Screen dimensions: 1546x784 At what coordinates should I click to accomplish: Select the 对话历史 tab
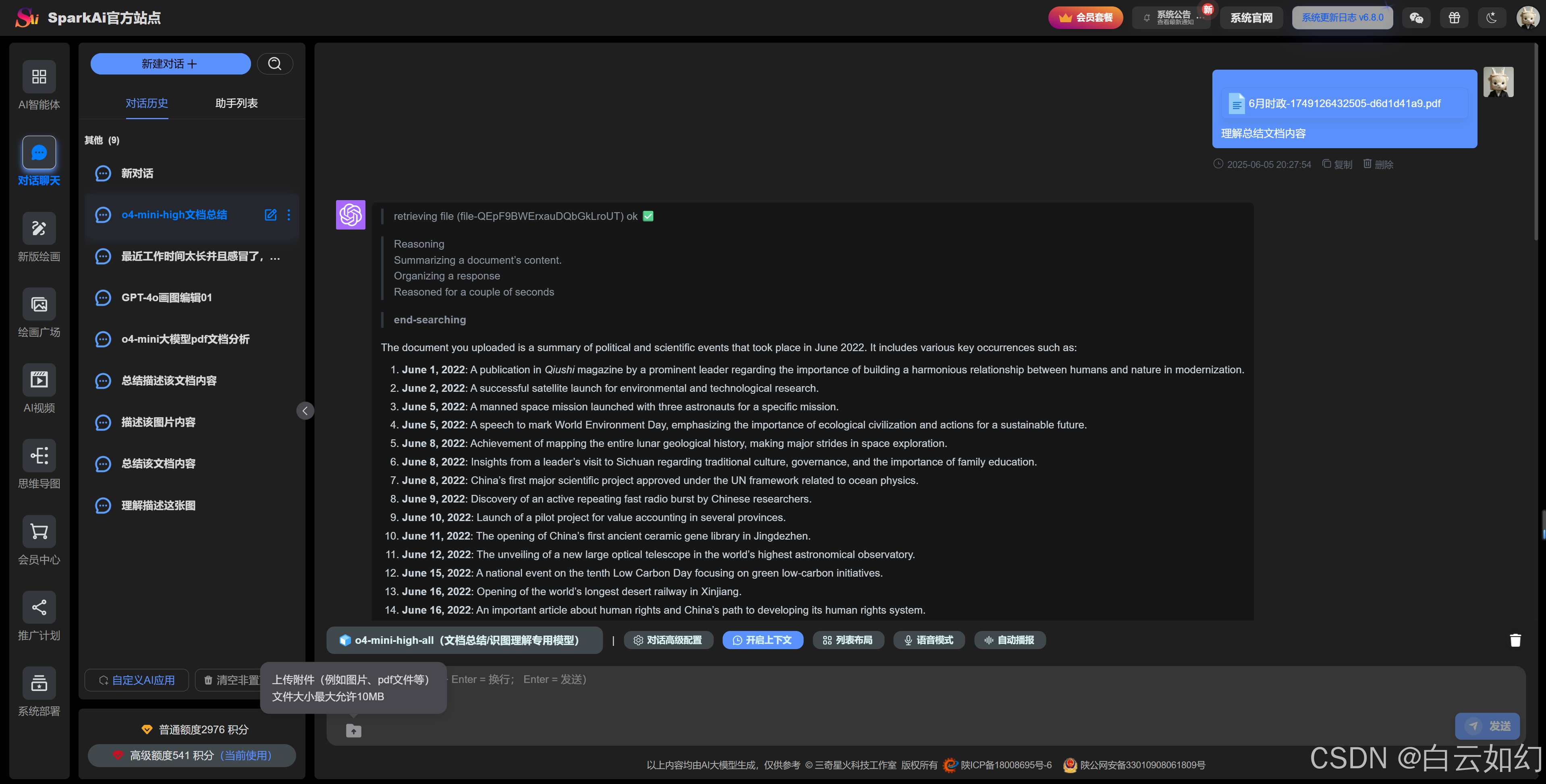(x=146, y=103)
